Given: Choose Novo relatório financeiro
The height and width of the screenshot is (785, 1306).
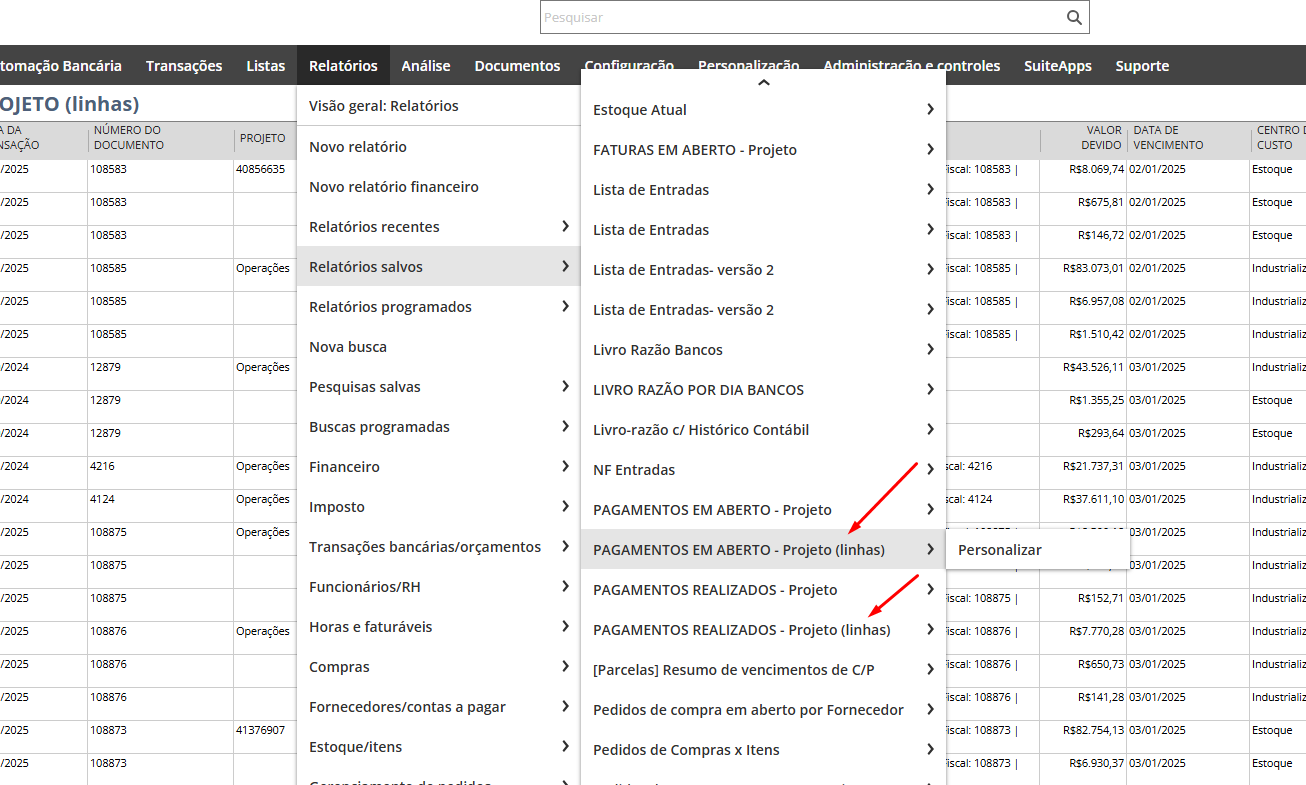Looking at the screenshot, I should pos(394,187).
